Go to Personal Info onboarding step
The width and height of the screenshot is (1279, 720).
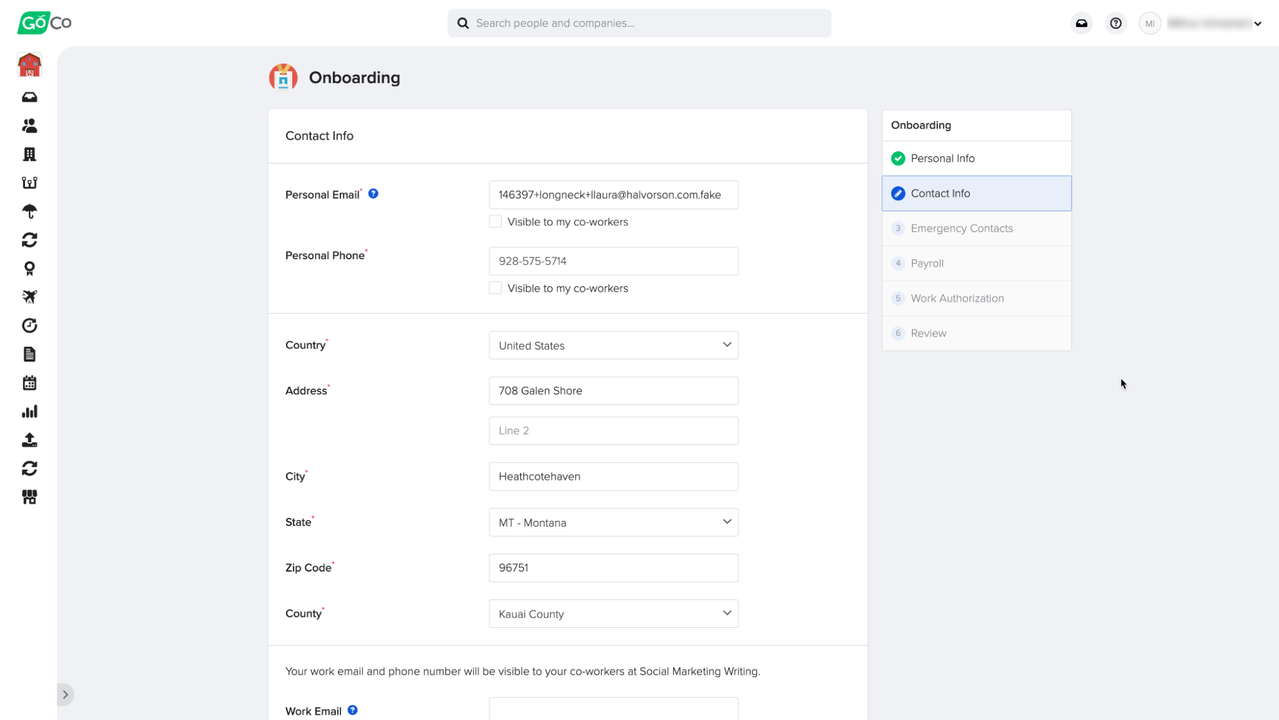942,158
